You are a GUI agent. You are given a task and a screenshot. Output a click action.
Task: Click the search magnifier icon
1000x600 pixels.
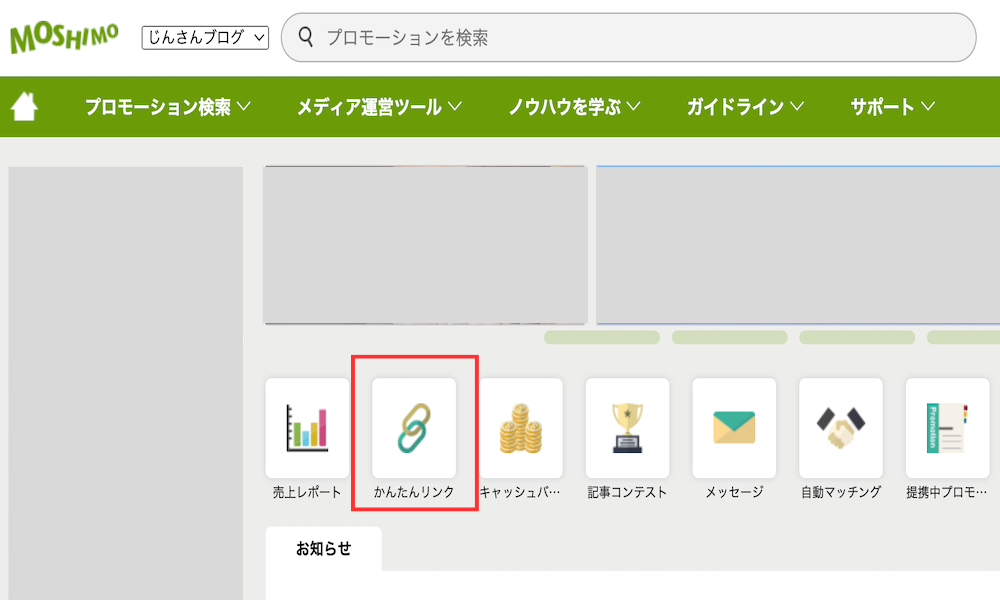pos(305,37)
